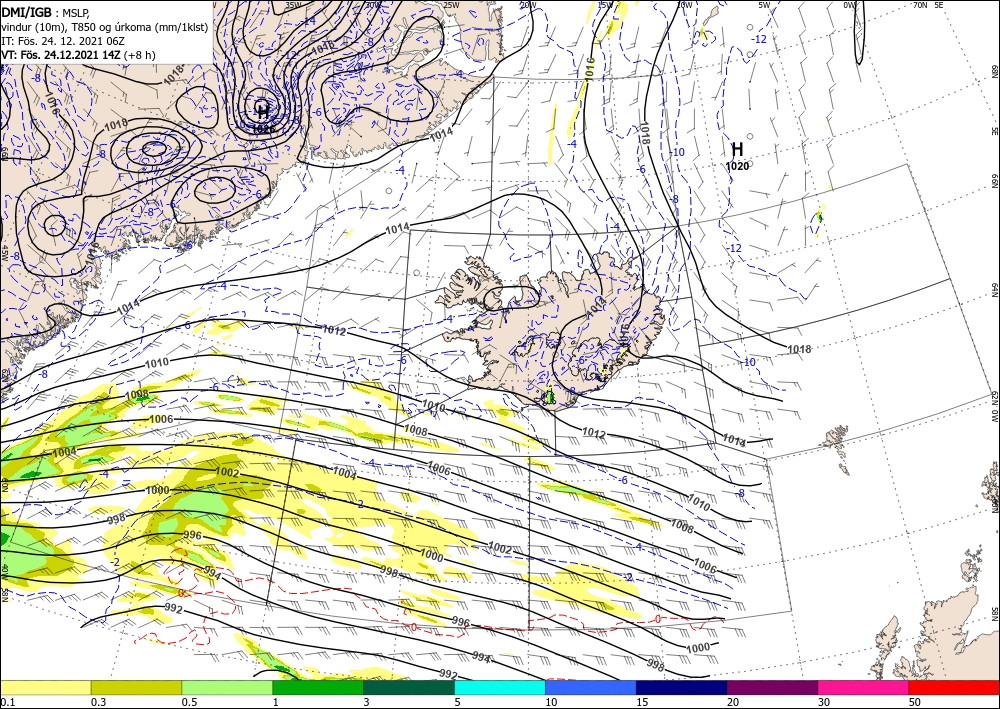Image resolution: width=1000 pixels, height=709 pixels.
Task: Pick the bright blue 10–15 legend swatch
Action: pos(591,687)
